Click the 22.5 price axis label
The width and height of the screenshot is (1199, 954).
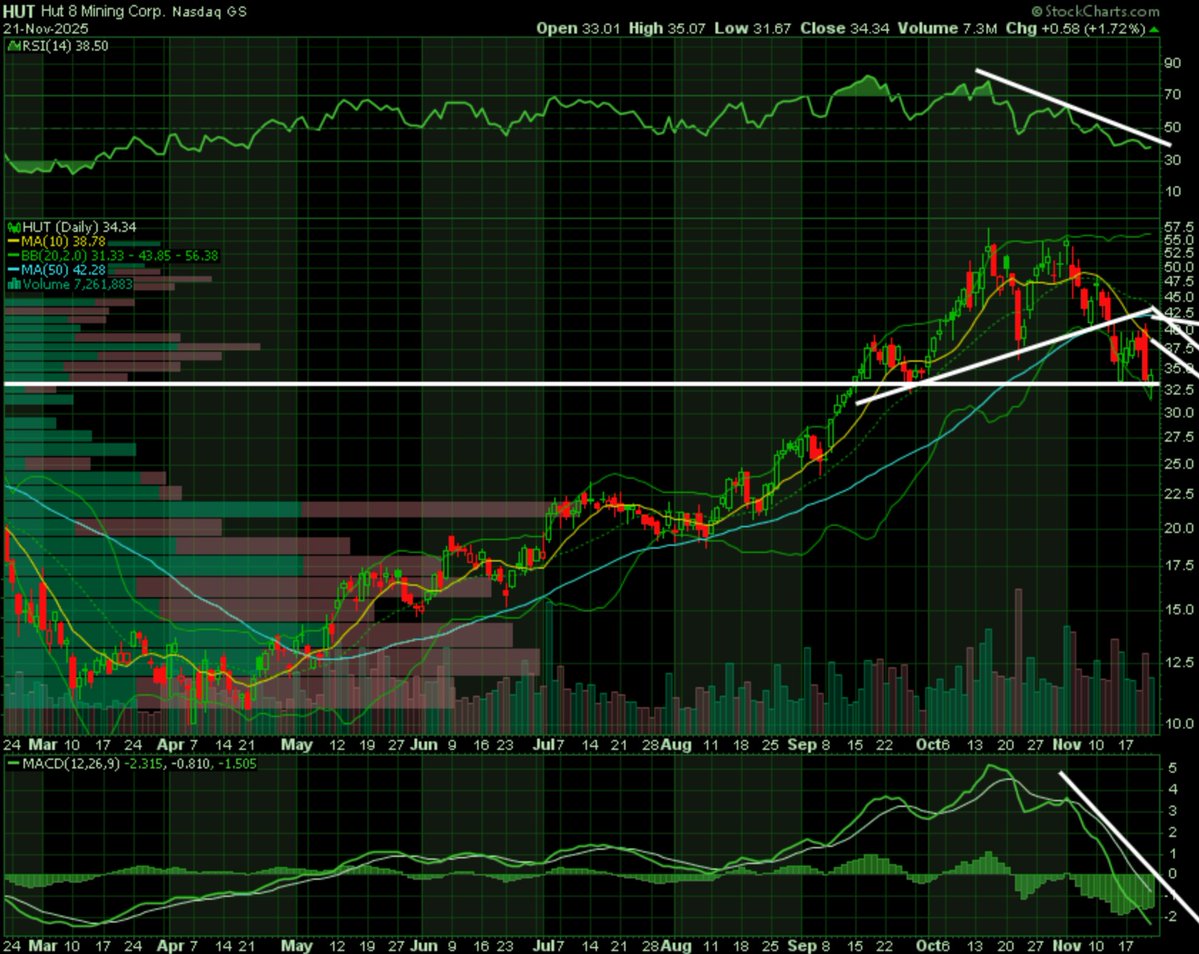pos(1178,494)
